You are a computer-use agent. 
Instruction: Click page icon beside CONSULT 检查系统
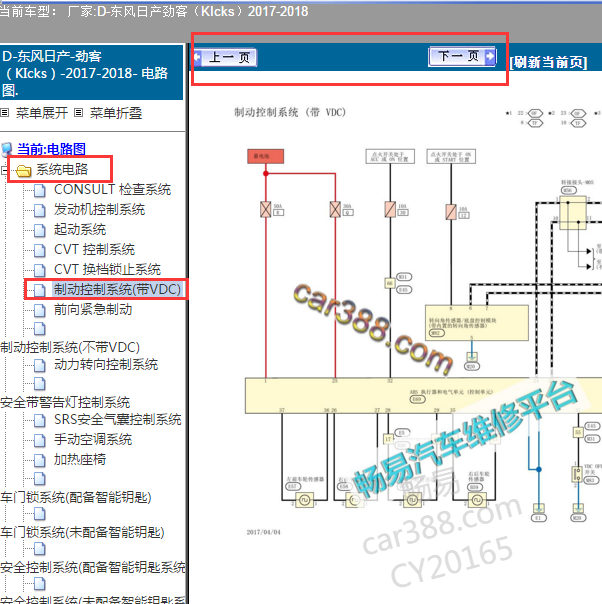pyautogui.click(x=39, y=190)
